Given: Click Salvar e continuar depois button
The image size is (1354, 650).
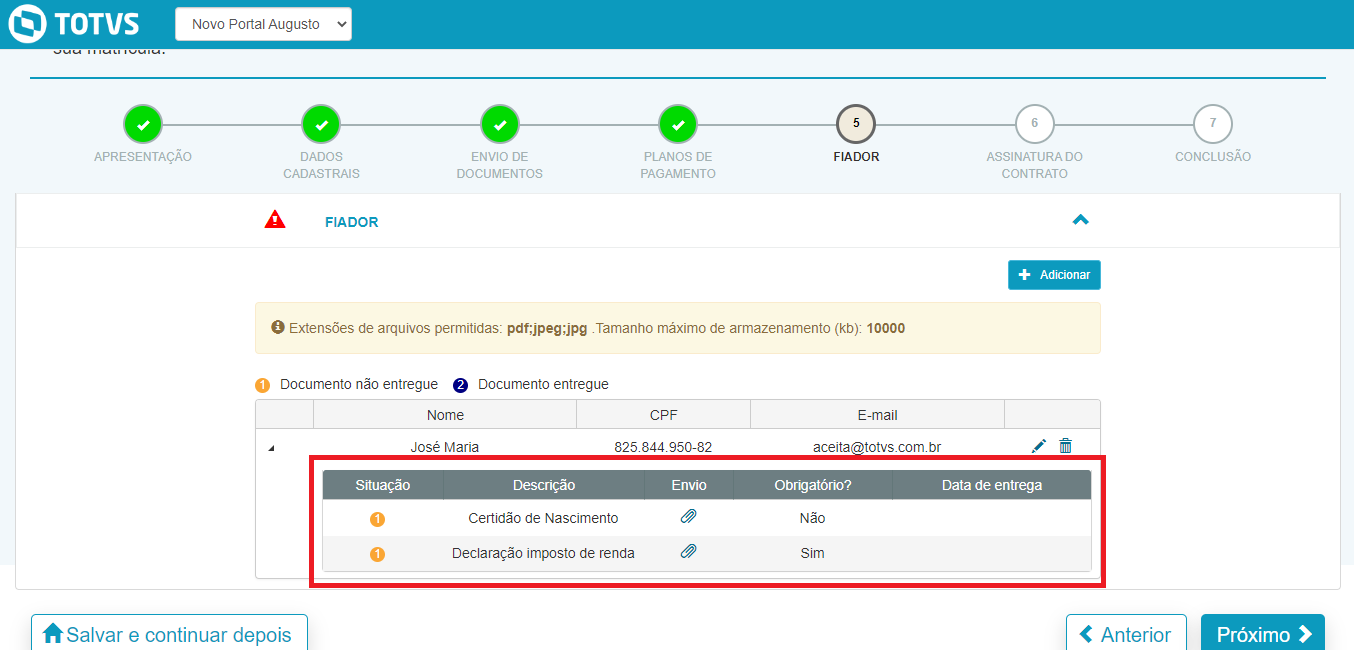Looking at the screenshot, I should pyautogui.click(x=169, y=634).
